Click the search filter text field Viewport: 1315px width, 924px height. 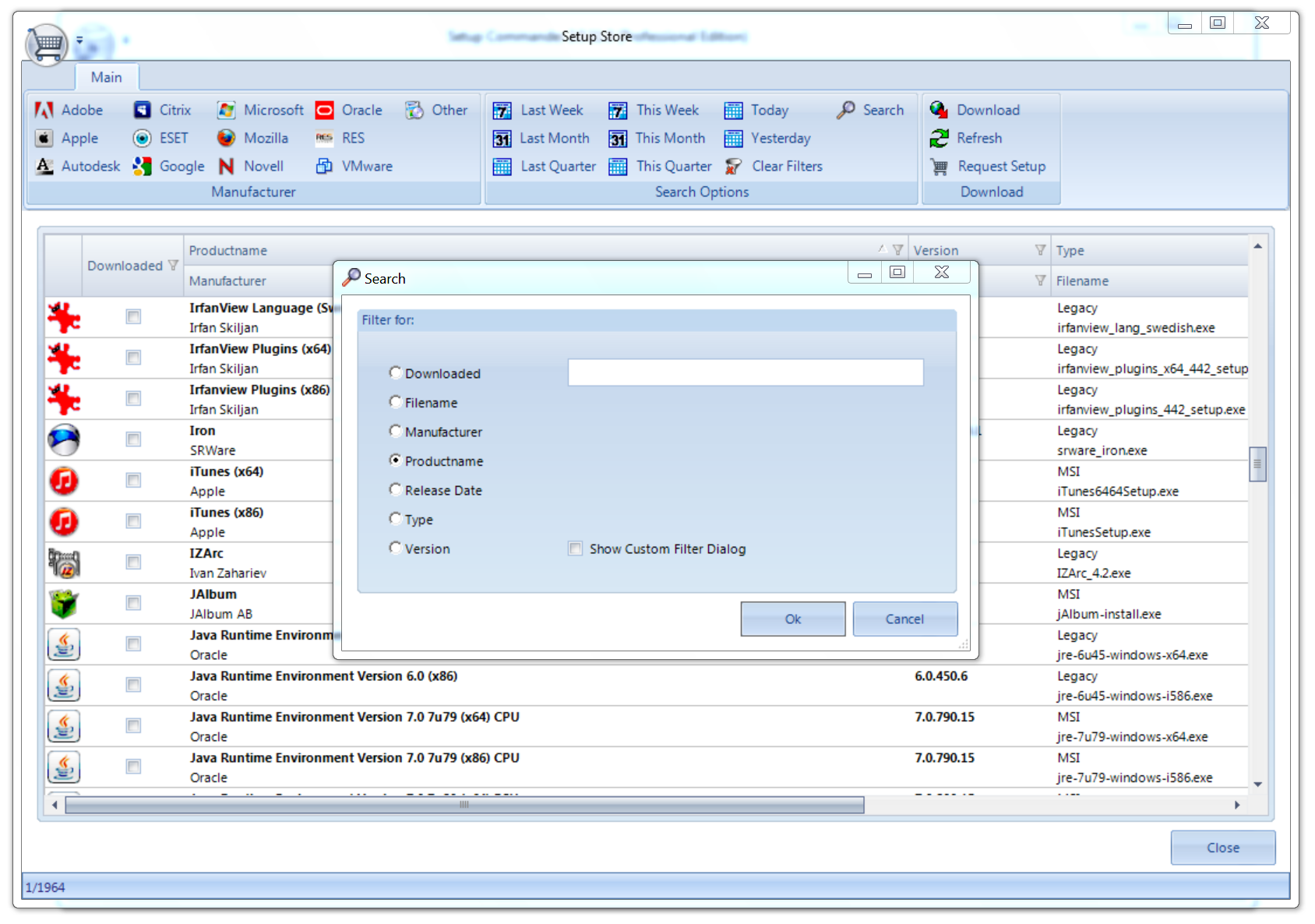point(746,372)
